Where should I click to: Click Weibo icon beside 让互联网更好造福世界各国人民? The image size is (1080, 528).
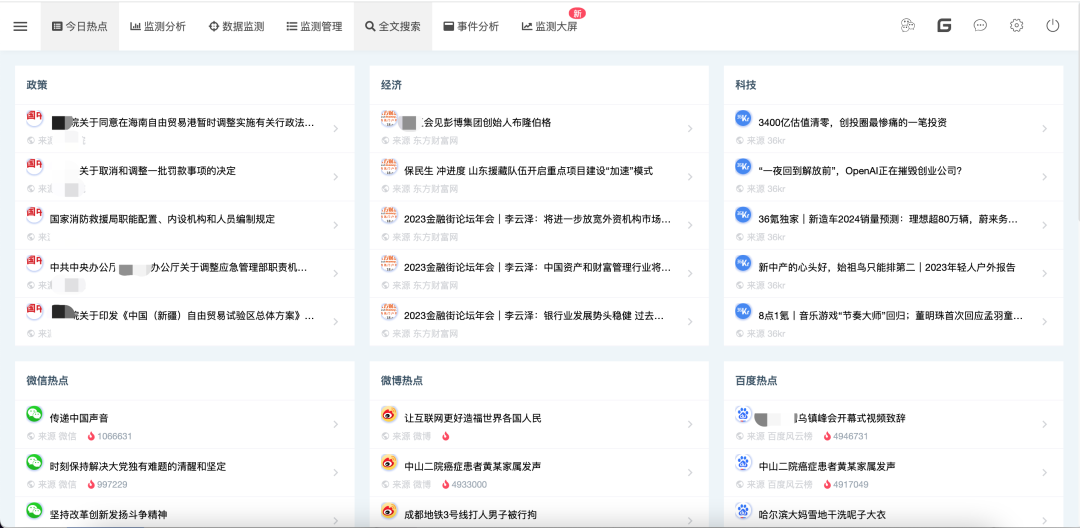click(x=389, y=414)
